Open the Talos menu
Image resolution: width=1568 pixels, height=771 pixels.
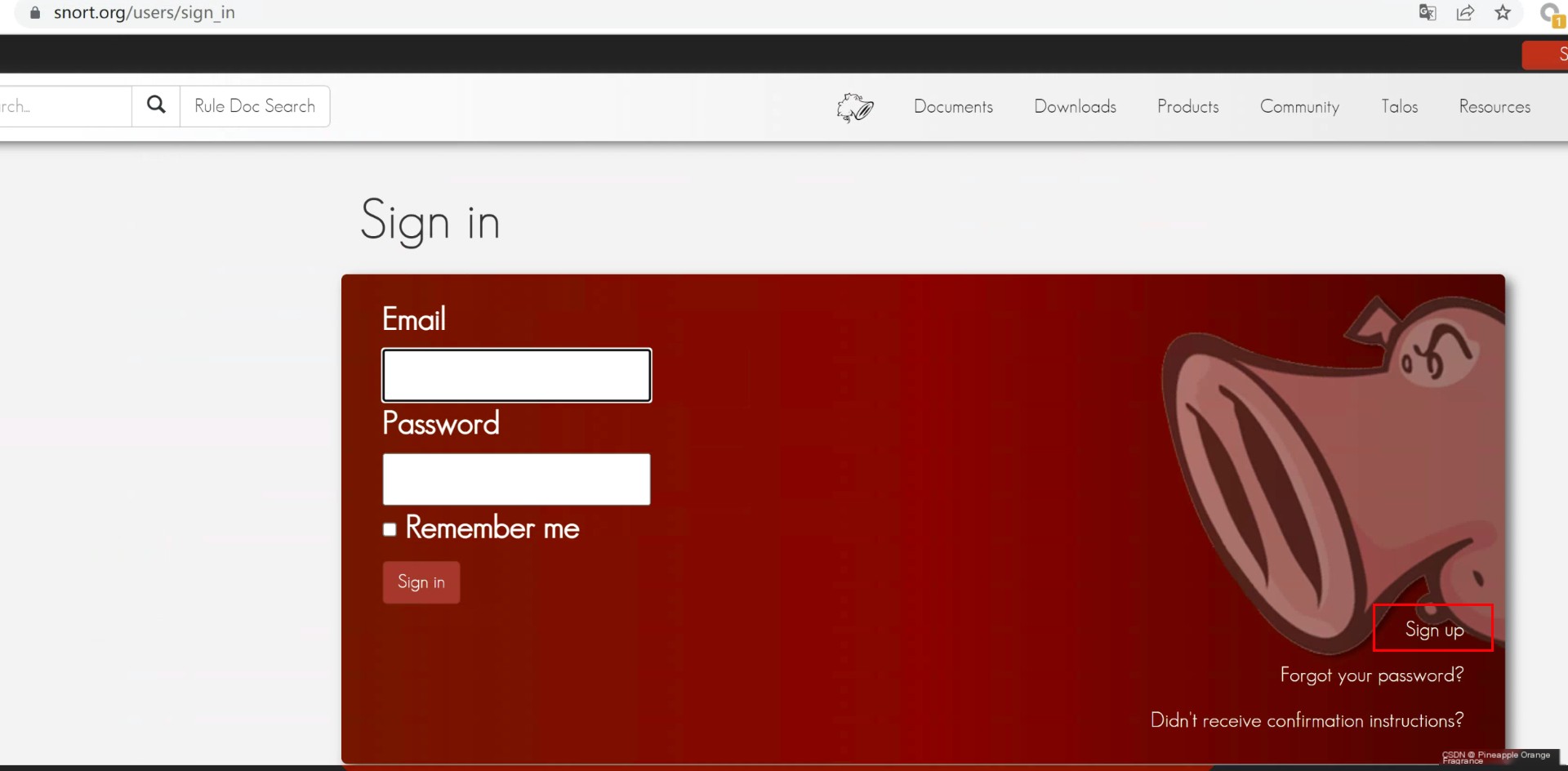[1399, 107]
